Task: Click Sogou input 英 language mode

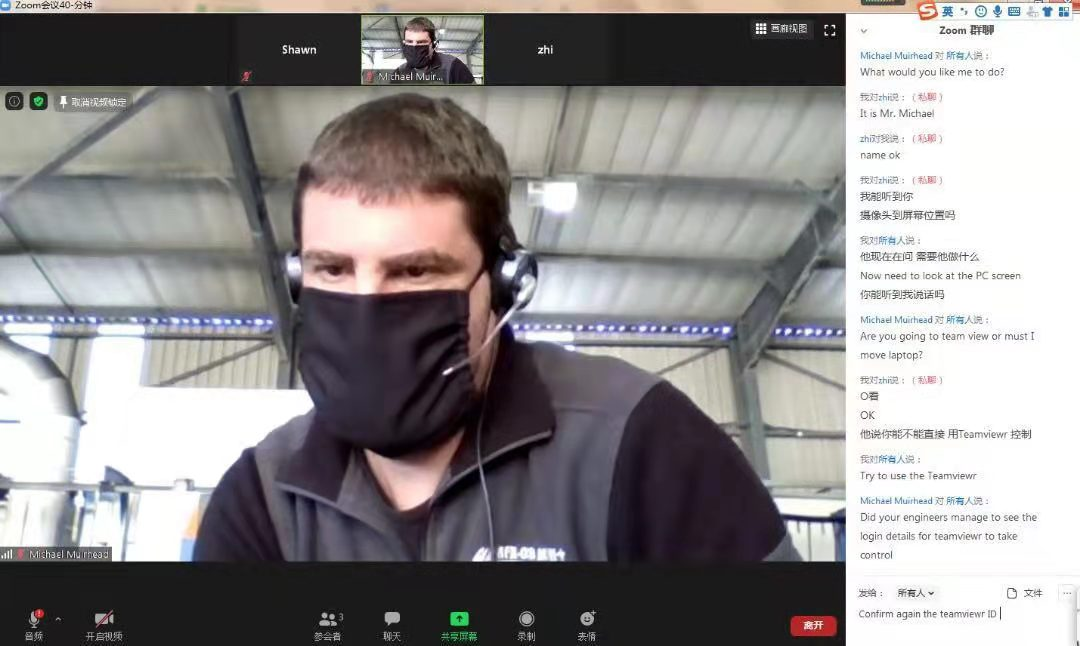Action: click(x=947, y=11)
